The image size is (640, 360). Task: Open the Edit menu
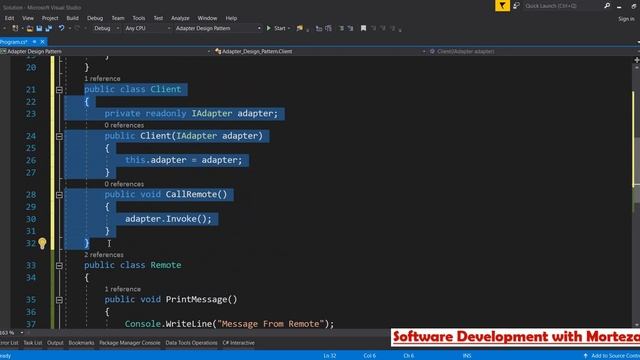(9, 18)
